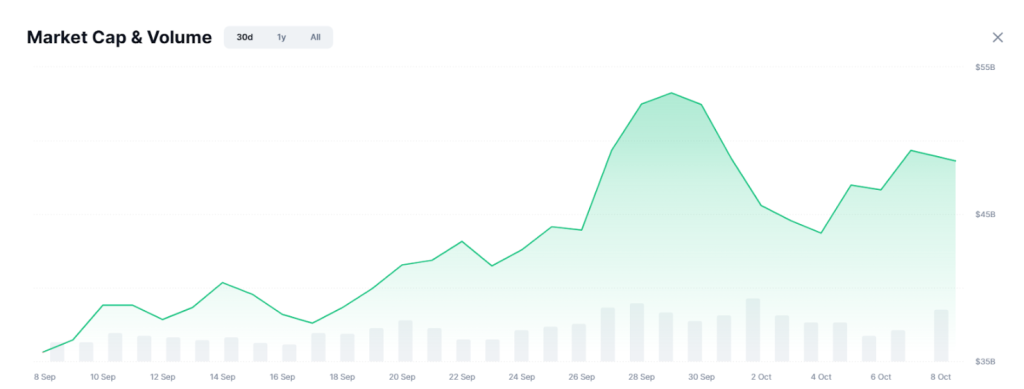Viewport: 1024px width, 389px height.
Task: Click the rightmost volume bar above 8 Oct
Action: coord(941,336)
